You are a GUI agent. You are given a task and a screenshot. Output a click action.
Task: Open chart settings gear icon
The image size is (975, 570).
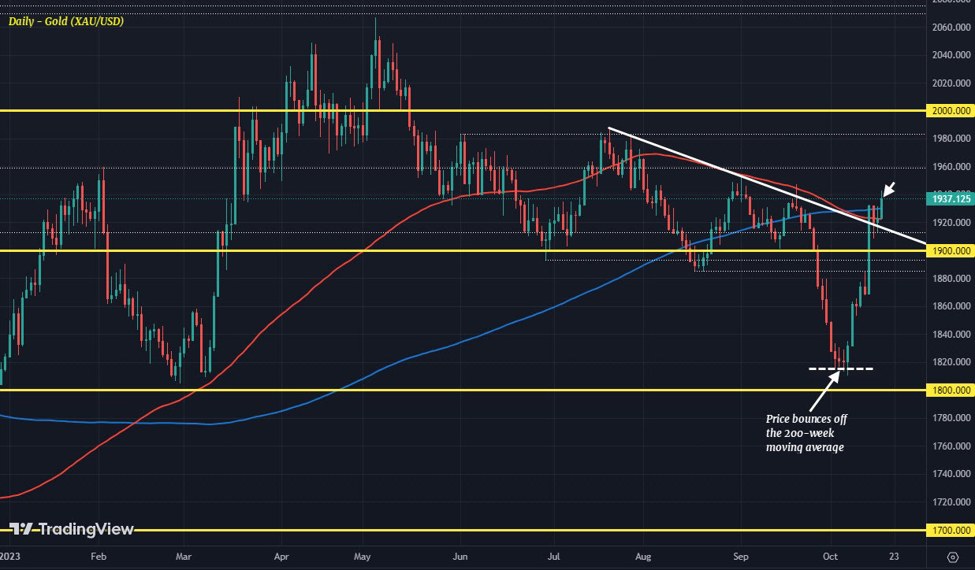pos(952,557)
